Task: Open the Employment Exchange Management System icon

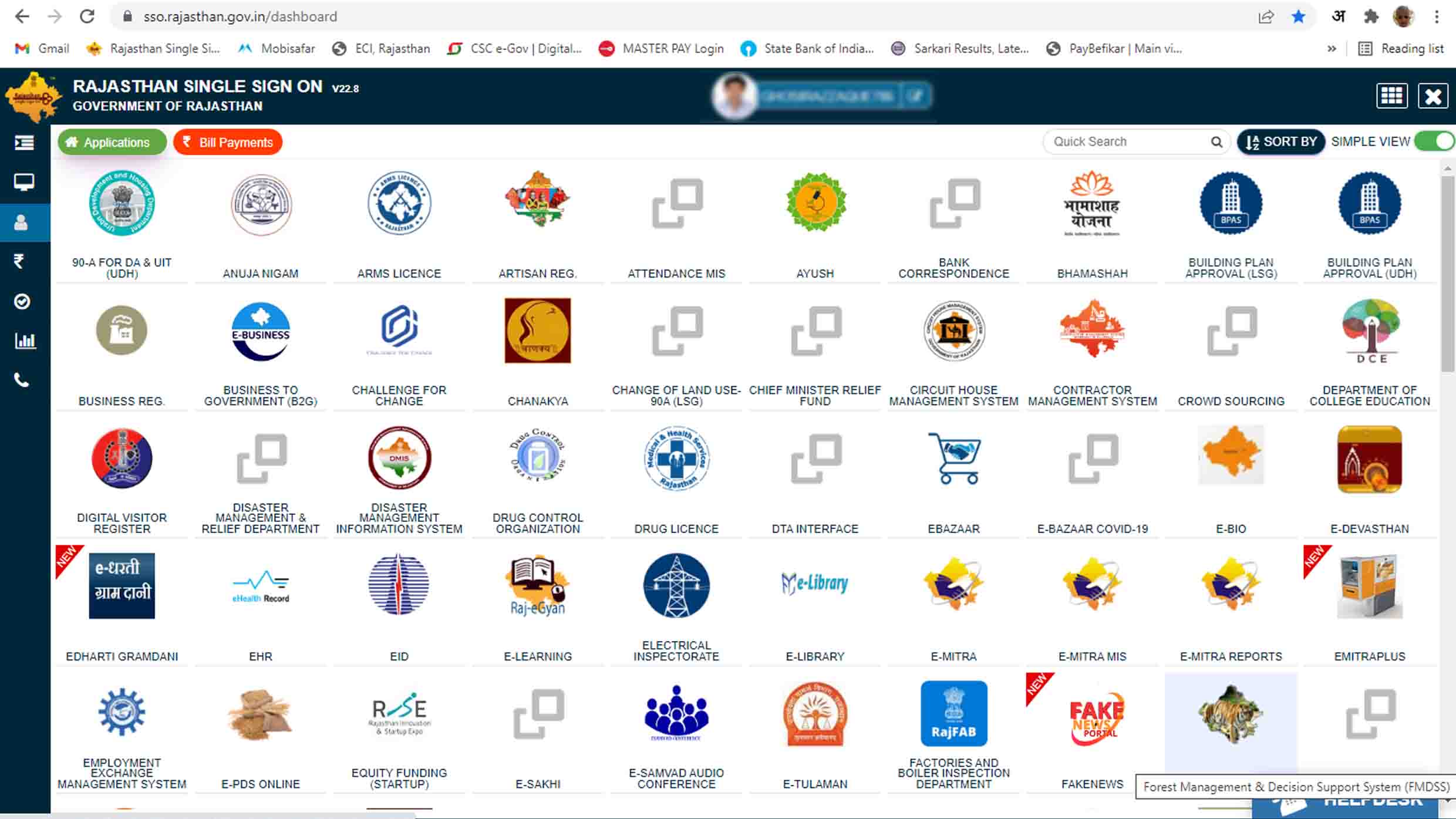Action: [122, 712]
